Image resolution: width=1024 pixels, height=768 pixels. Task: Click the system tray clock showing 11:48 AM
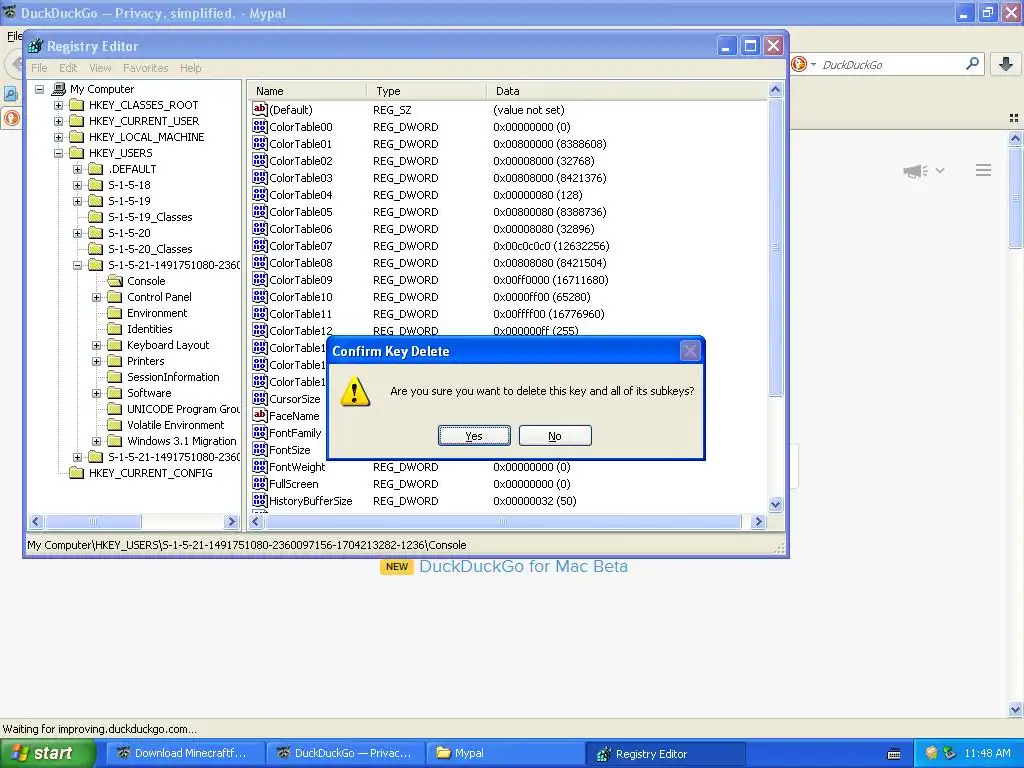pos(987,753)
